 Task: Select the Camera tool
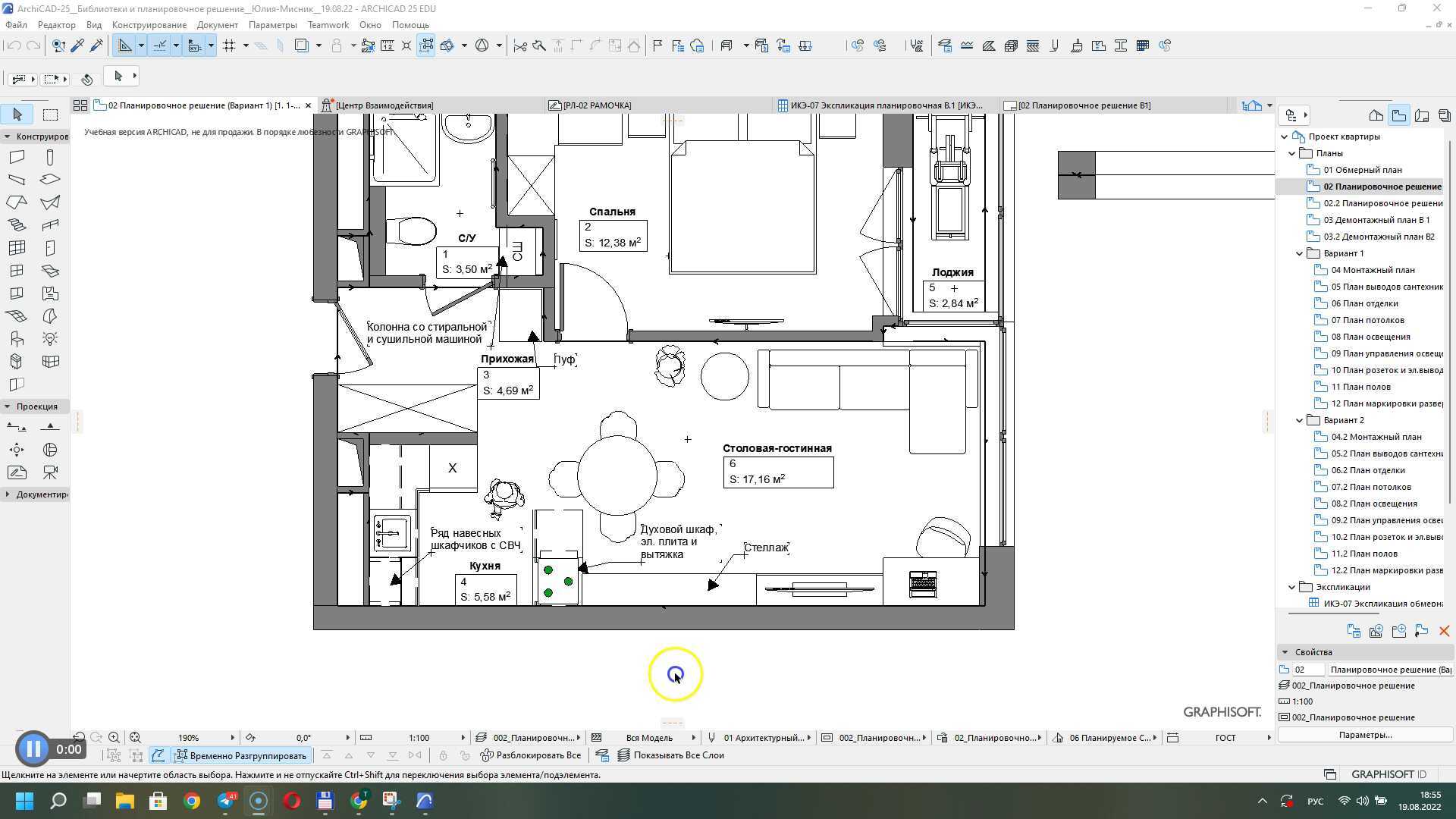[x=50, y=472]
